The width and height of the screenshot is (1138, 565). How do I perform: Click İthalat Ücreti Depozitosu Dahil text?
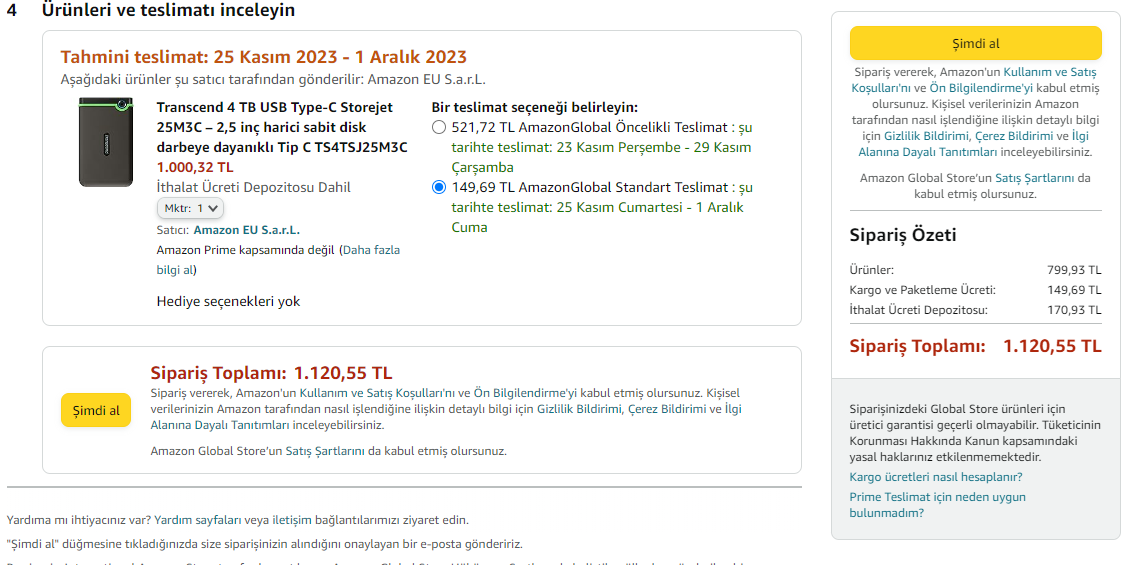[253, 187]
